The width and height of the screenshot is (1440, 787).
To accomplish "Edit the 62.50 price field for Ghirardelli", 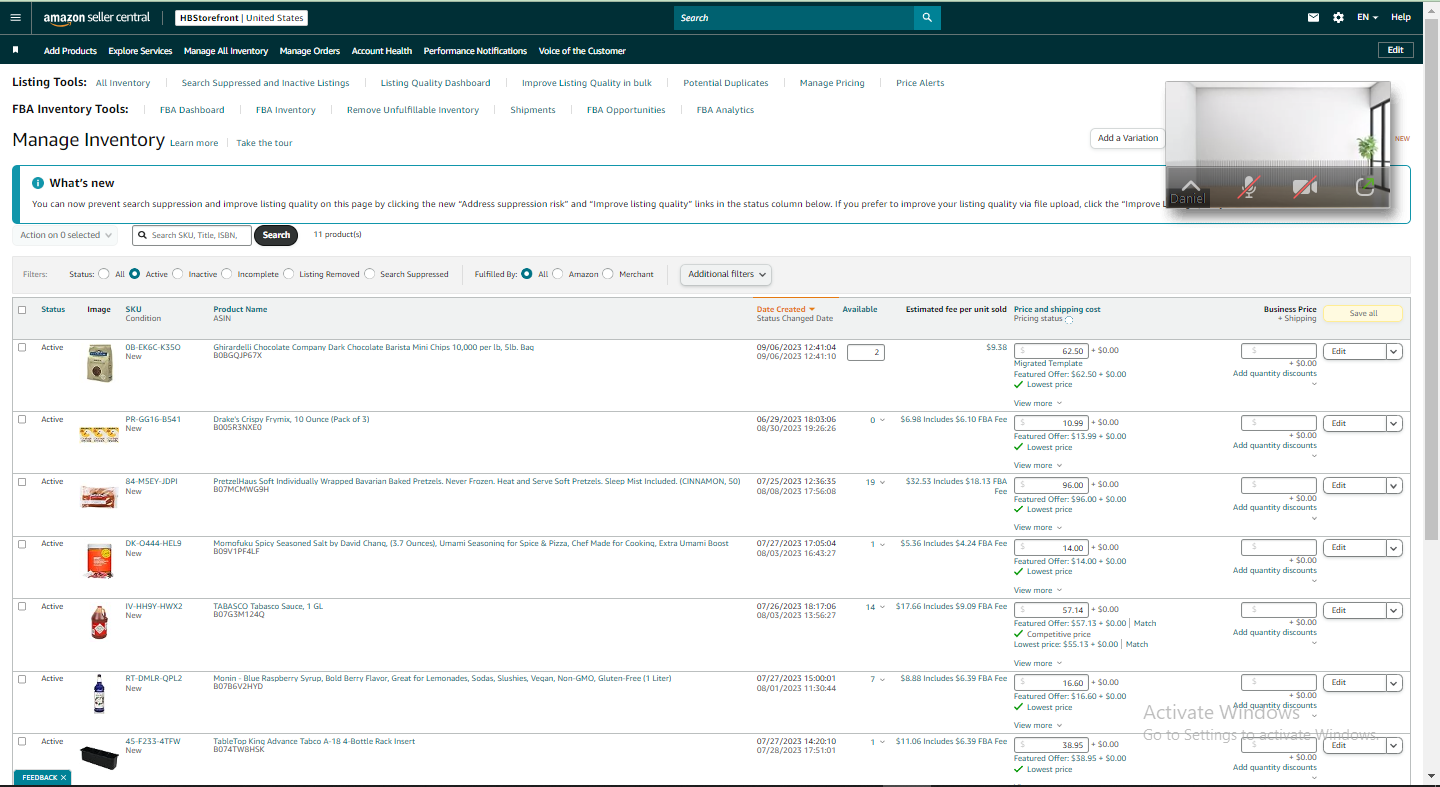I will pyautogui.click(x=1051, y=351).
